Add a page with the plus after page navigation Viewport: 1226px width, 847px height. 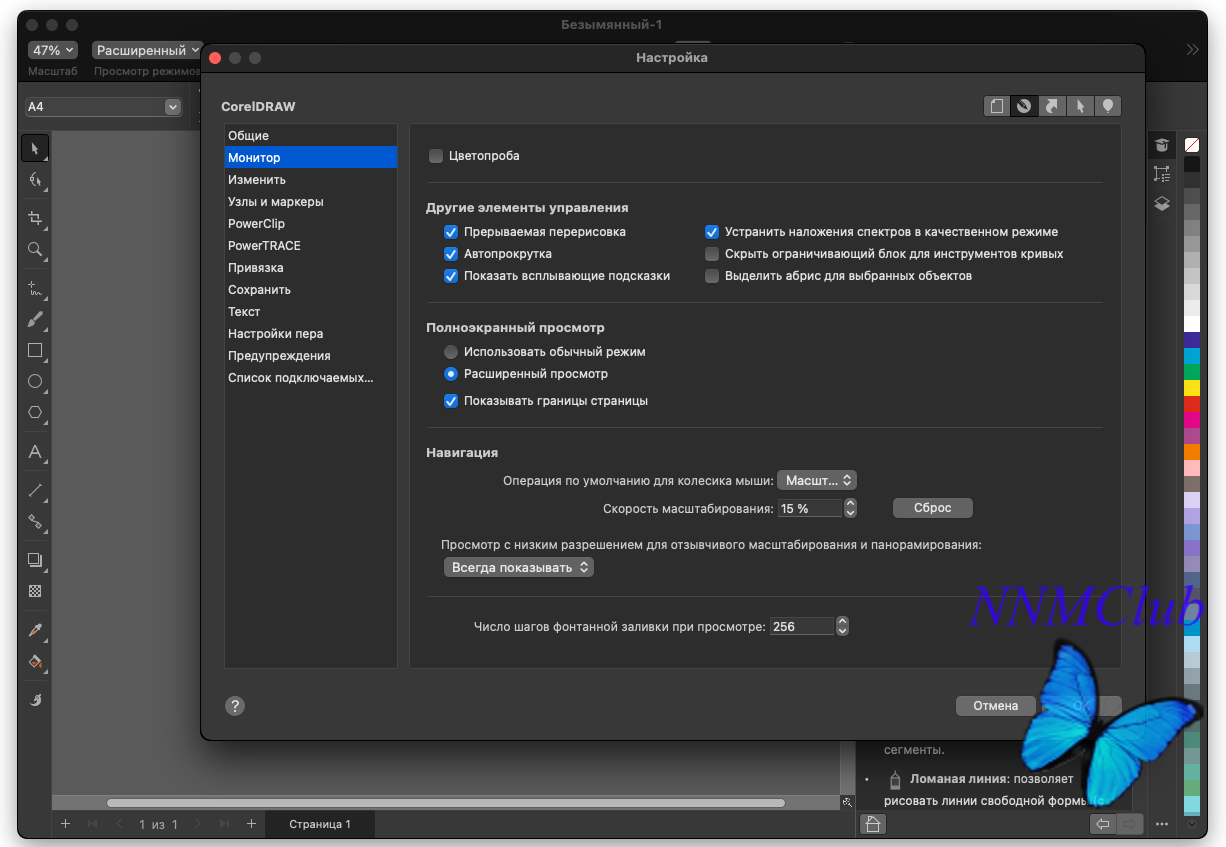coord(251,824)
